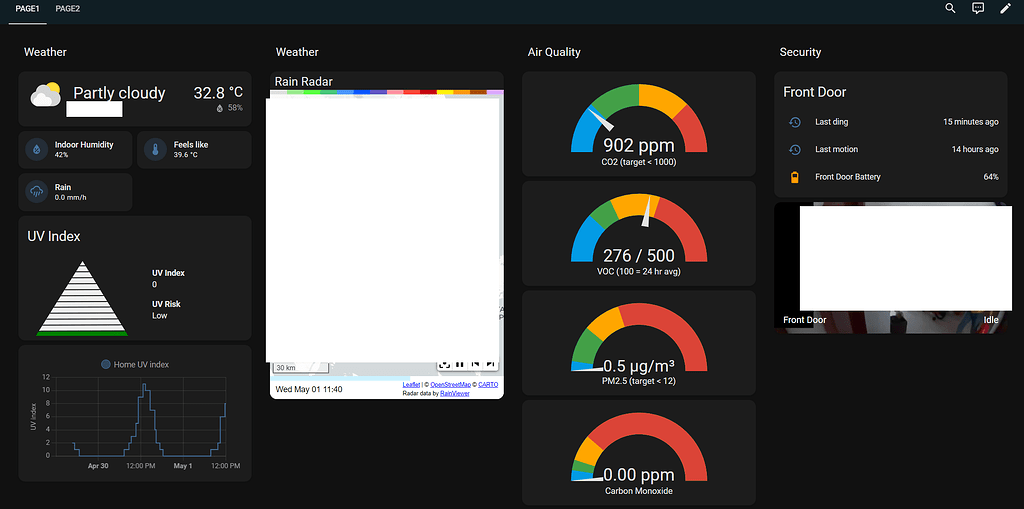Viewport: 1024px width, 509px height.
Task: Open the RainViewer link
Action: [x=455, y=393]
